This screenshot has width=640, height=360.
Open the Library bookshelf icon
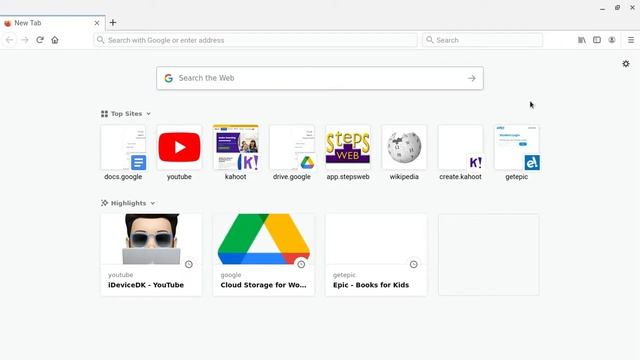(582, 40)
